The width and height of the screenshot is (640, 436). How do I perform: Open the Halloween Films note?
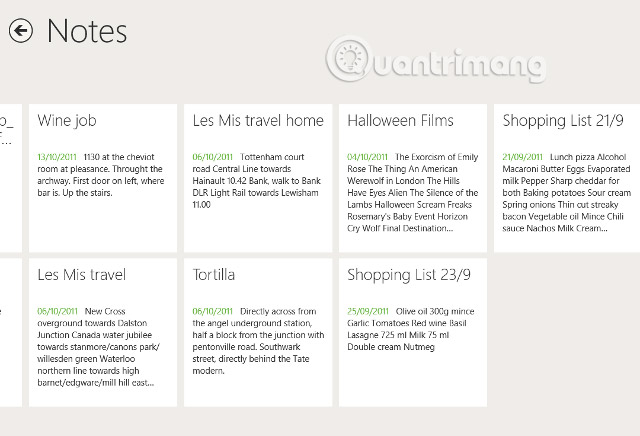(400, 121)
